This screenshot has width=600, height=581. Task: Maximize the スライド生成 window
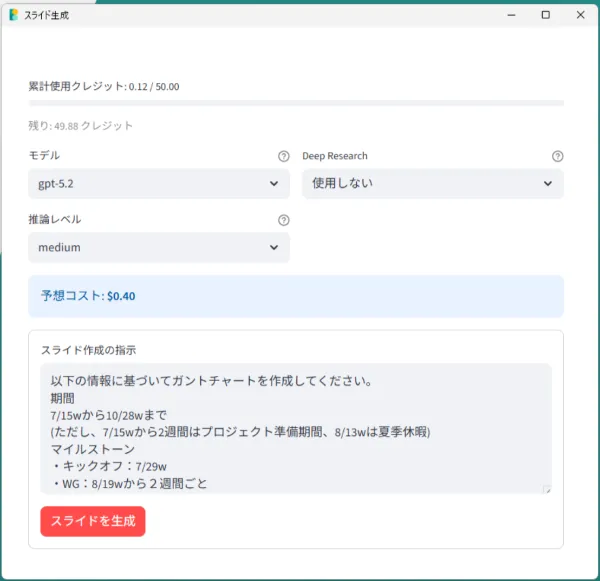coord(546,15)
